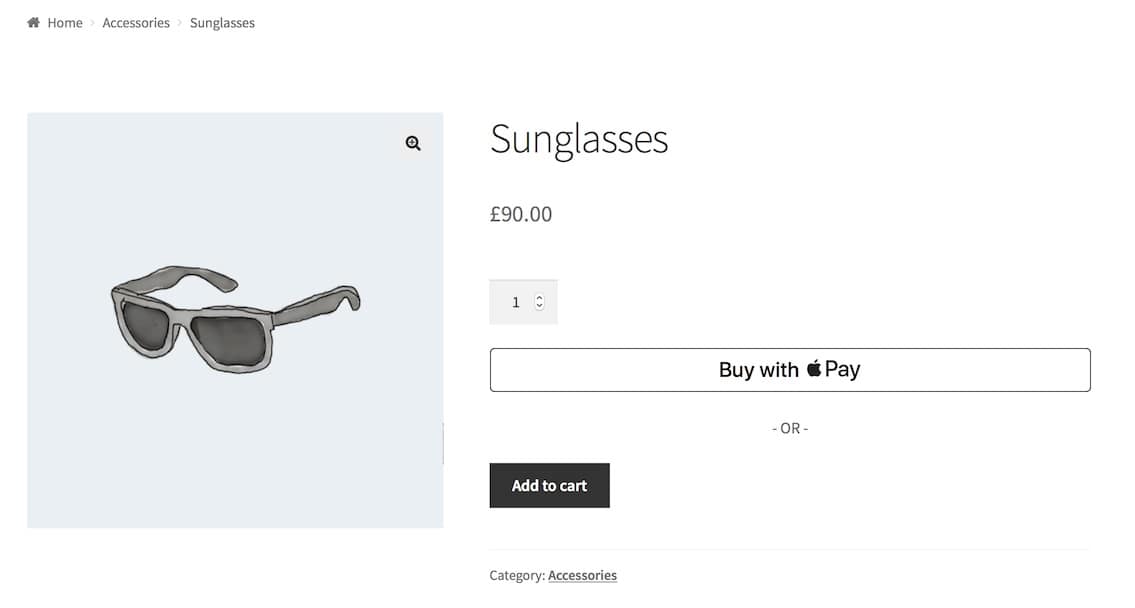Viewport: 1135px width, 608px height.
Task: Click the left lens of the sunglasses
Action: [x=147, y=325]
